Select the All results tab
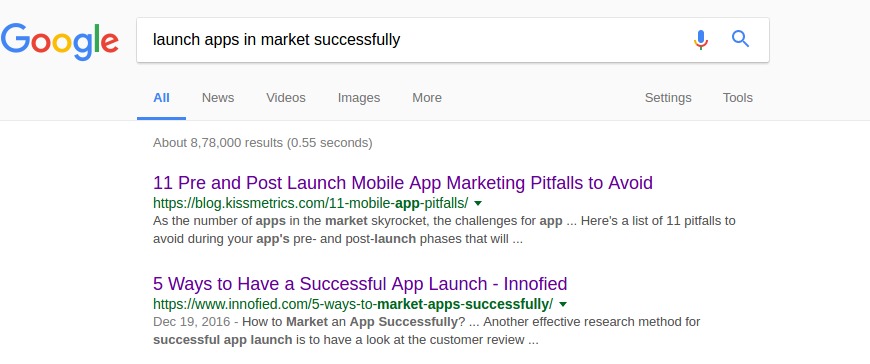 [161, 98]
